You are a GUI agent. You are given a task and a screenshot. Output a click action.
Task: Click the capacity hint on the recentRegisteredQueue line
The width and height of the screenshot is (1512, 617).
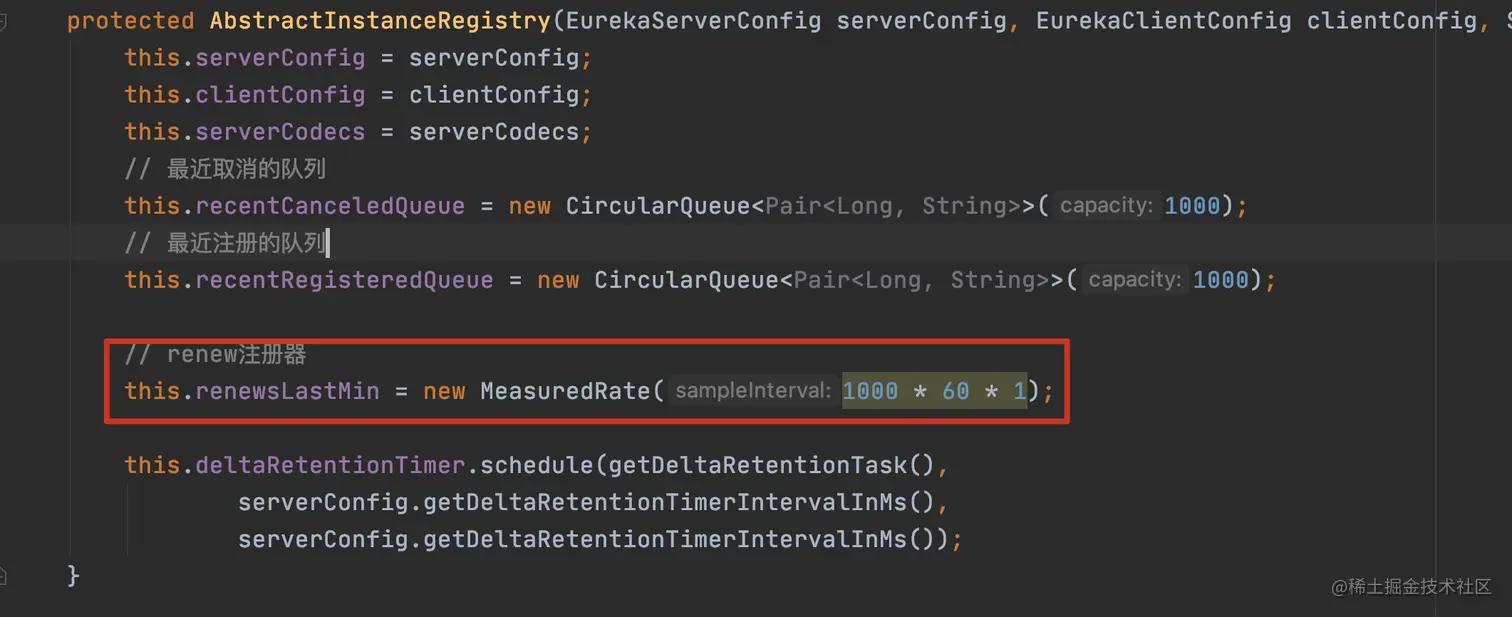coord(1134,280)
